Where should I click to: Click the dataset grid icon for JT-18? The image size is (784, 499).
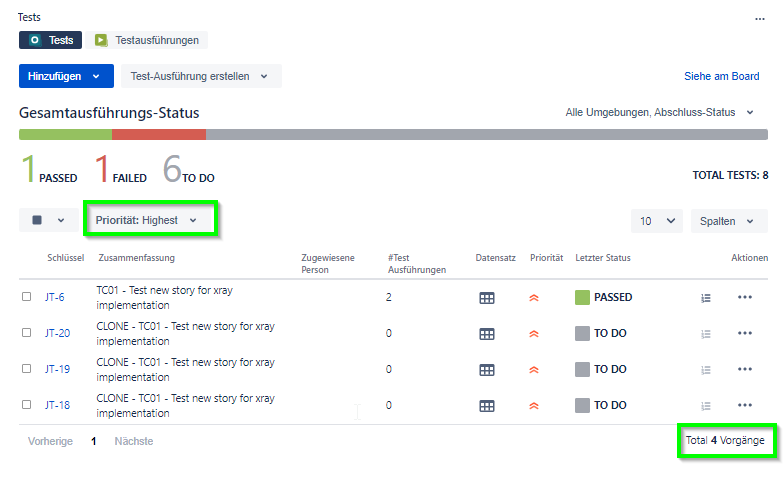(x=486, y=406)
